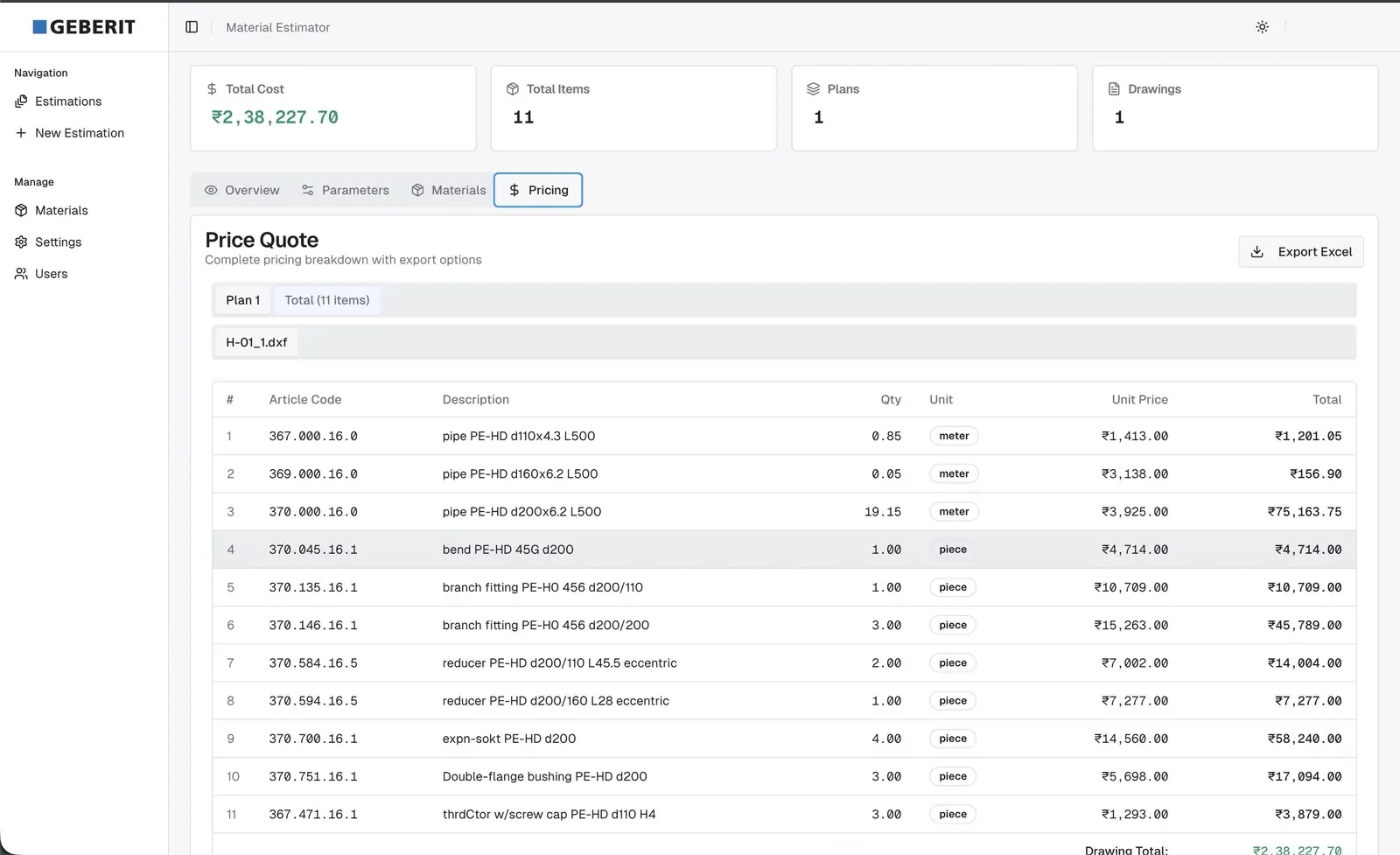The height and width of the screenshot is (855, 1400).
Task: Click the cube icon on Materials tab
Action: coord(417,190)
